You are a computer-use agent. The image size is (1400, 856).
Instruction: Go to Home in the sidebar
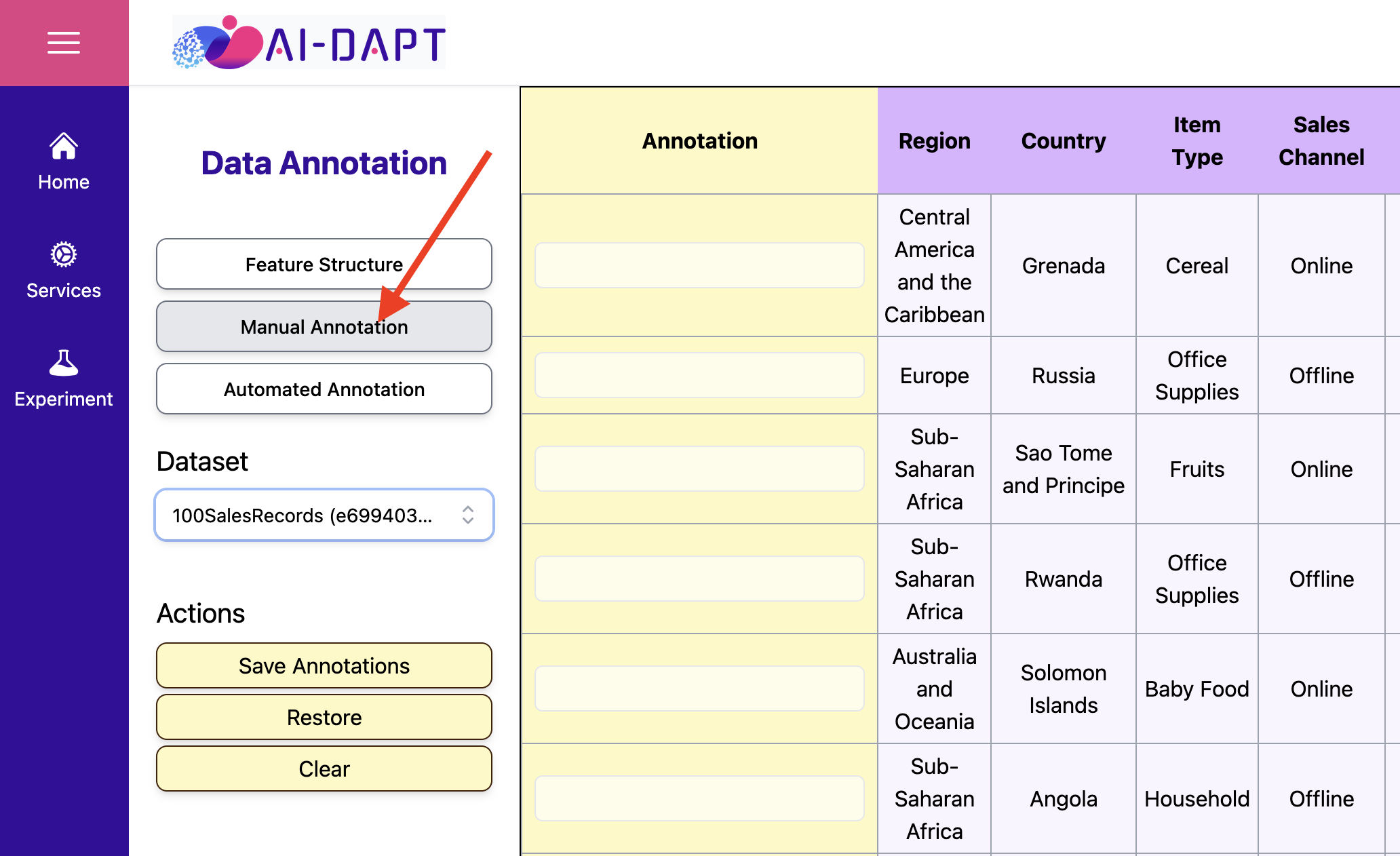click(x=64, y=161)
